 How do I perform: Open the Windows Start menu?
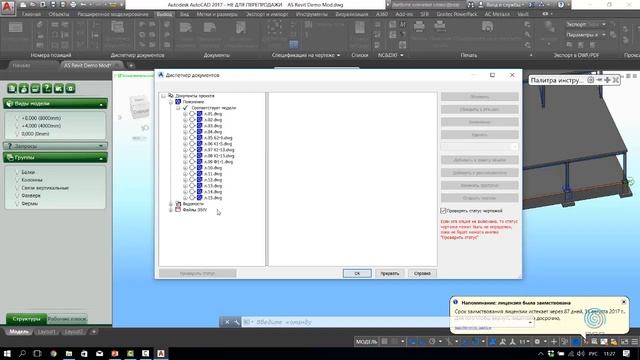[x=7, y=353]
